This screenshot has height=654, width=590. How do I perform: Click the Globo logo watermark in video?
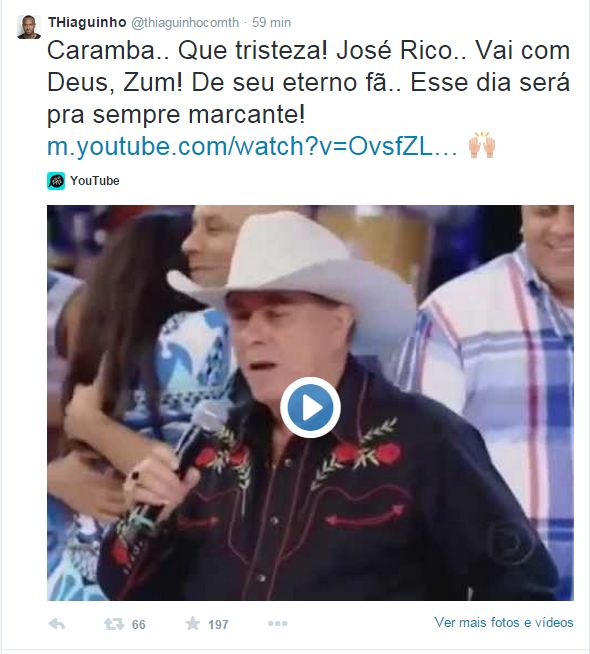click(x=512, y=543)
